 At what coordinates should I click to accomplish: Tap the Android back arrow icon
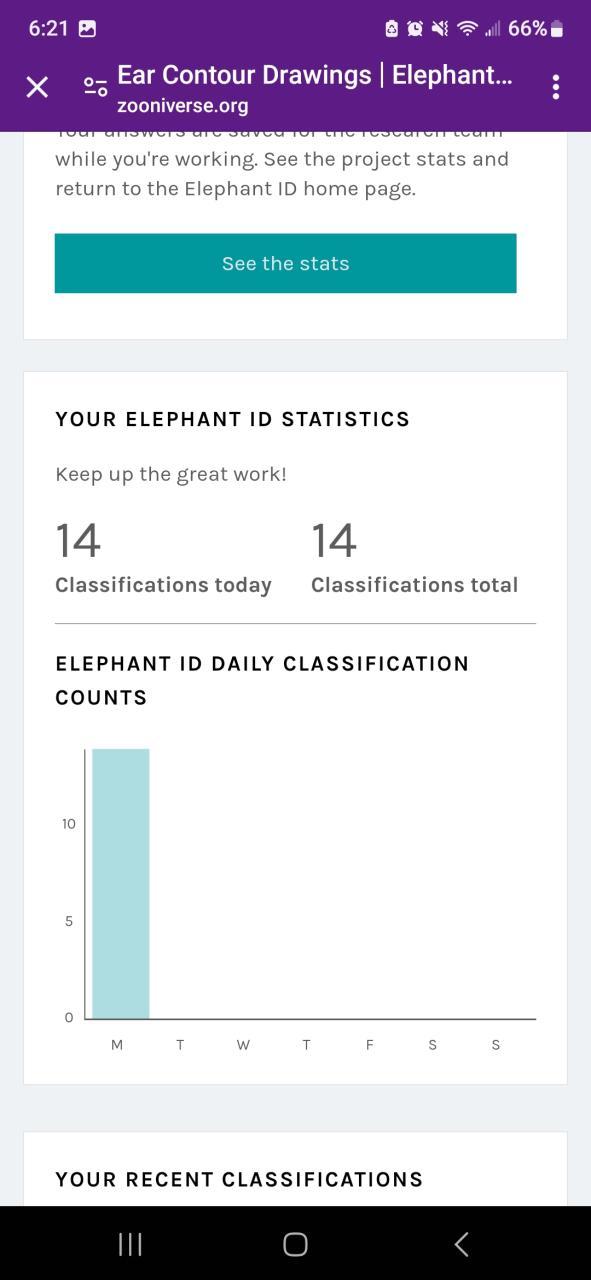coord(461,1244)
